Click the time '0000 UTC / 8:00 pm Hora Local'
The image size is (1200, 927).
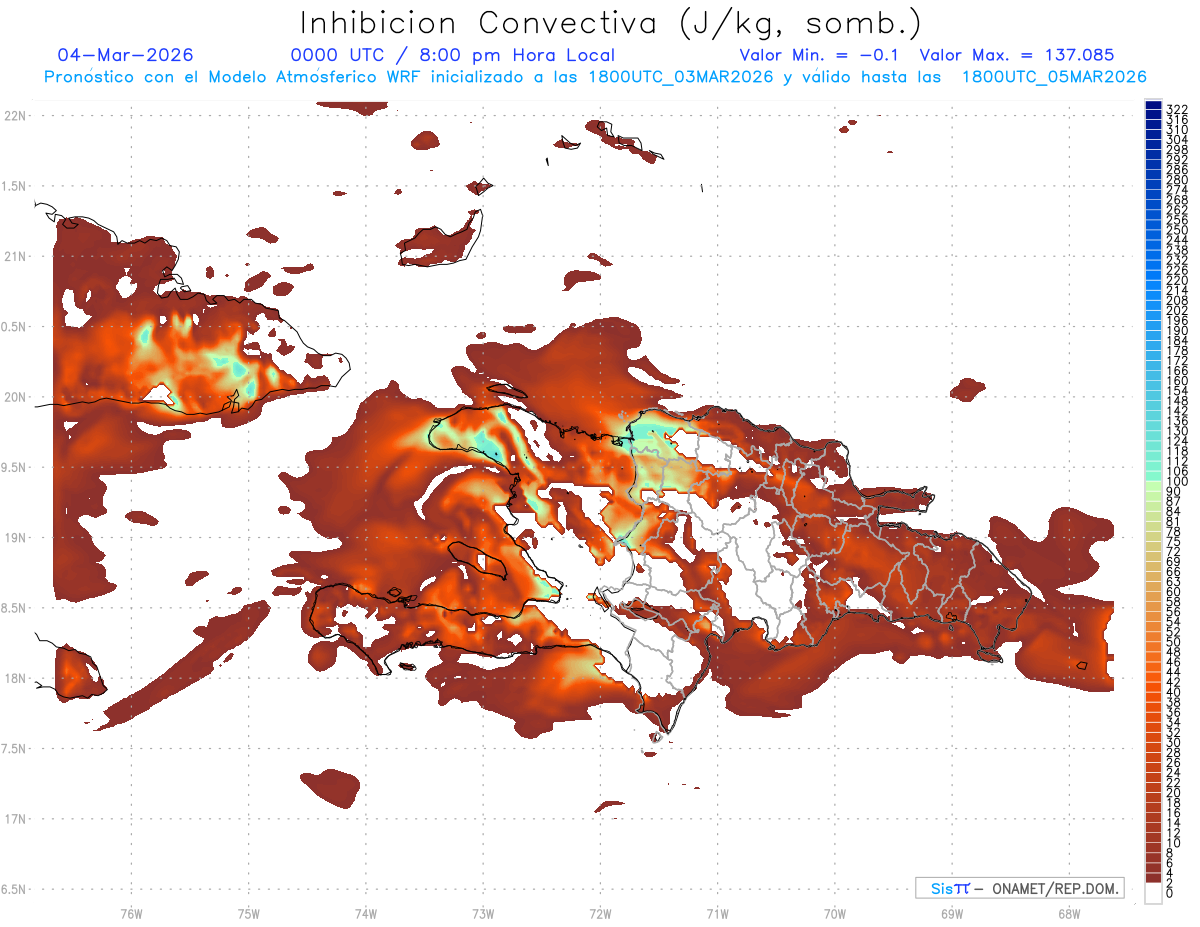[453, 56]
